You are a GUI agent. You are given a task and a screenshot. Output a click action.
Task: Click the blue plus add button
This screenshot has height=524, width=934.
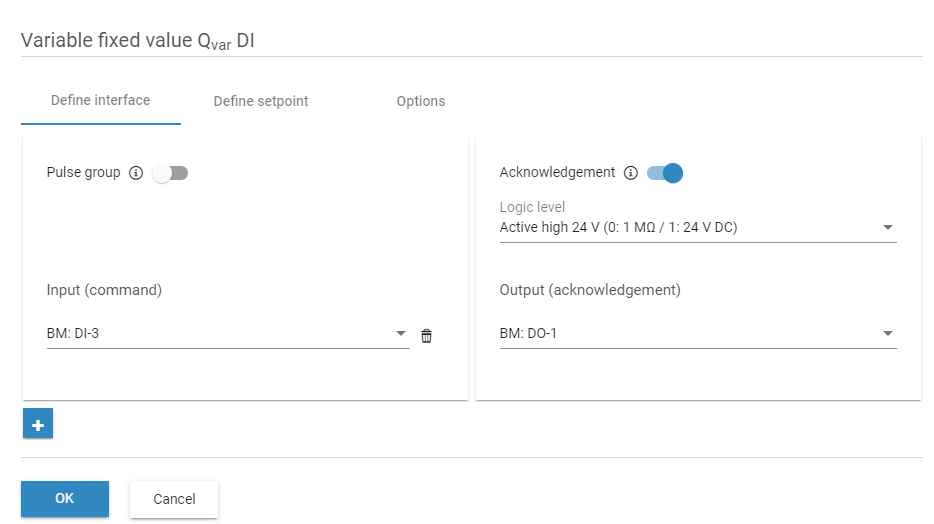[38, 424]
